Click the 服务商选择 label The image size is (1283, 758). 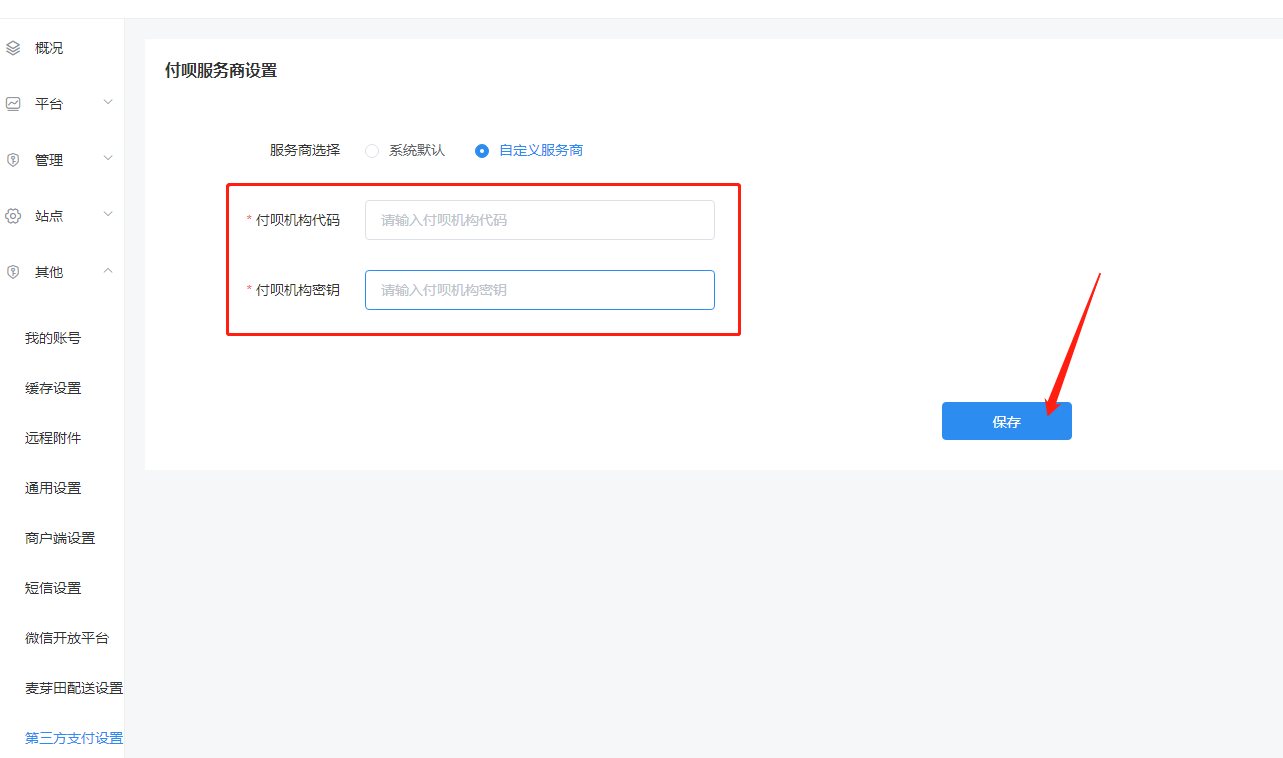pos(305,150)
